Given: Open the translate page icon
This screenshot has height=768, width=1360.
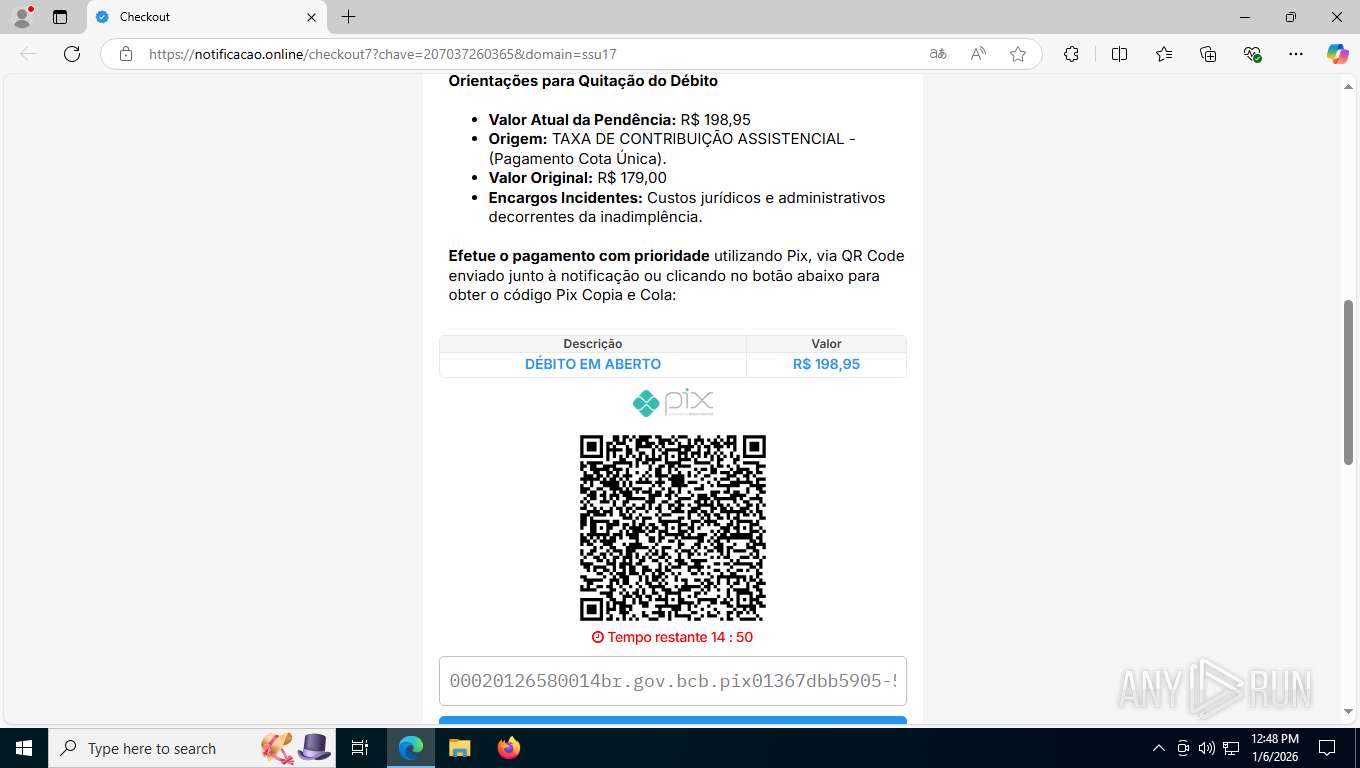Looking at the screenshot, I should tap(938, 54).
